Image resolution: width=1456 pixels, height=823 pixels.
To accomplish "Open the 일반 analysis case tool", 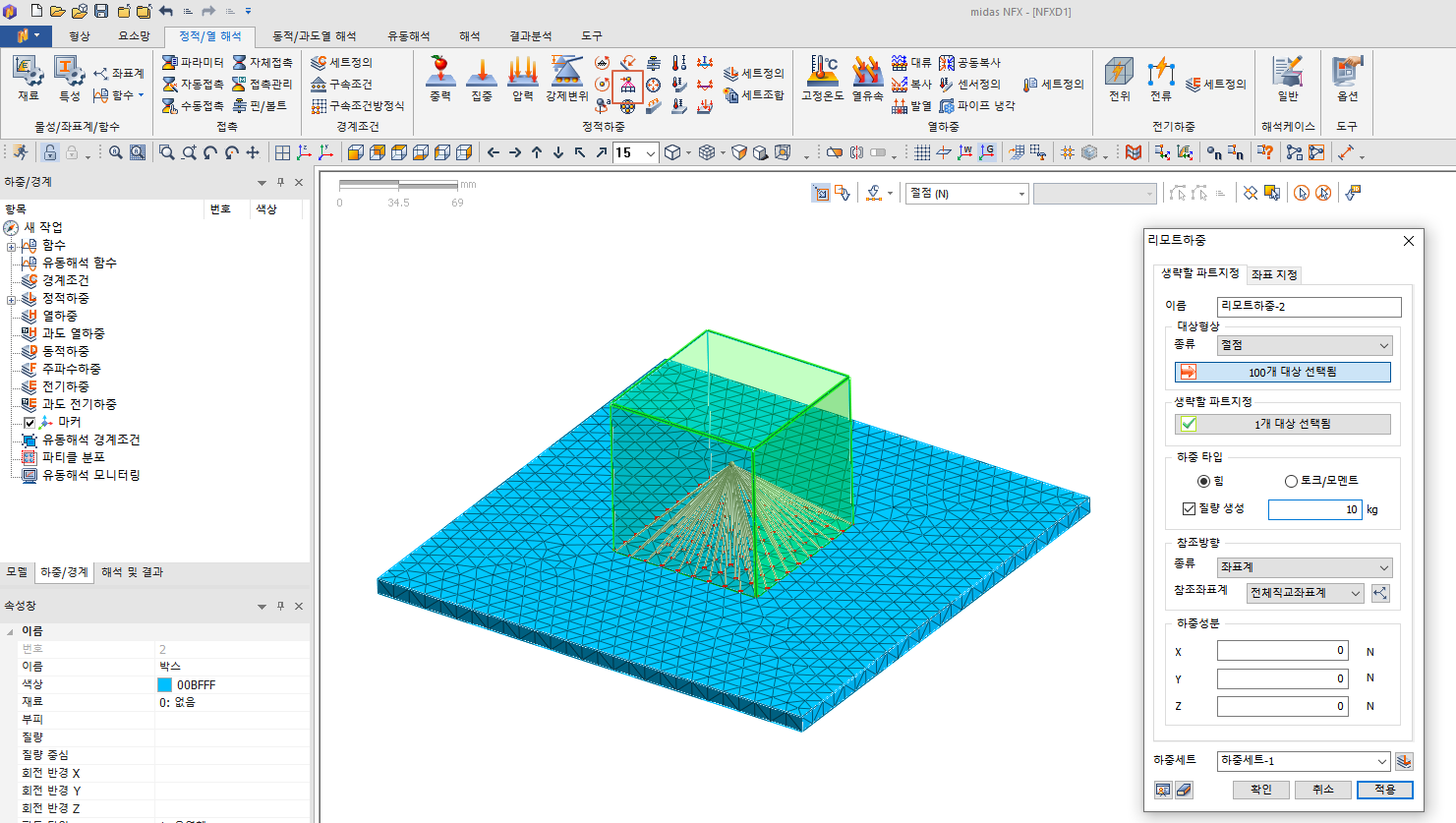I will coord(1288,79).
